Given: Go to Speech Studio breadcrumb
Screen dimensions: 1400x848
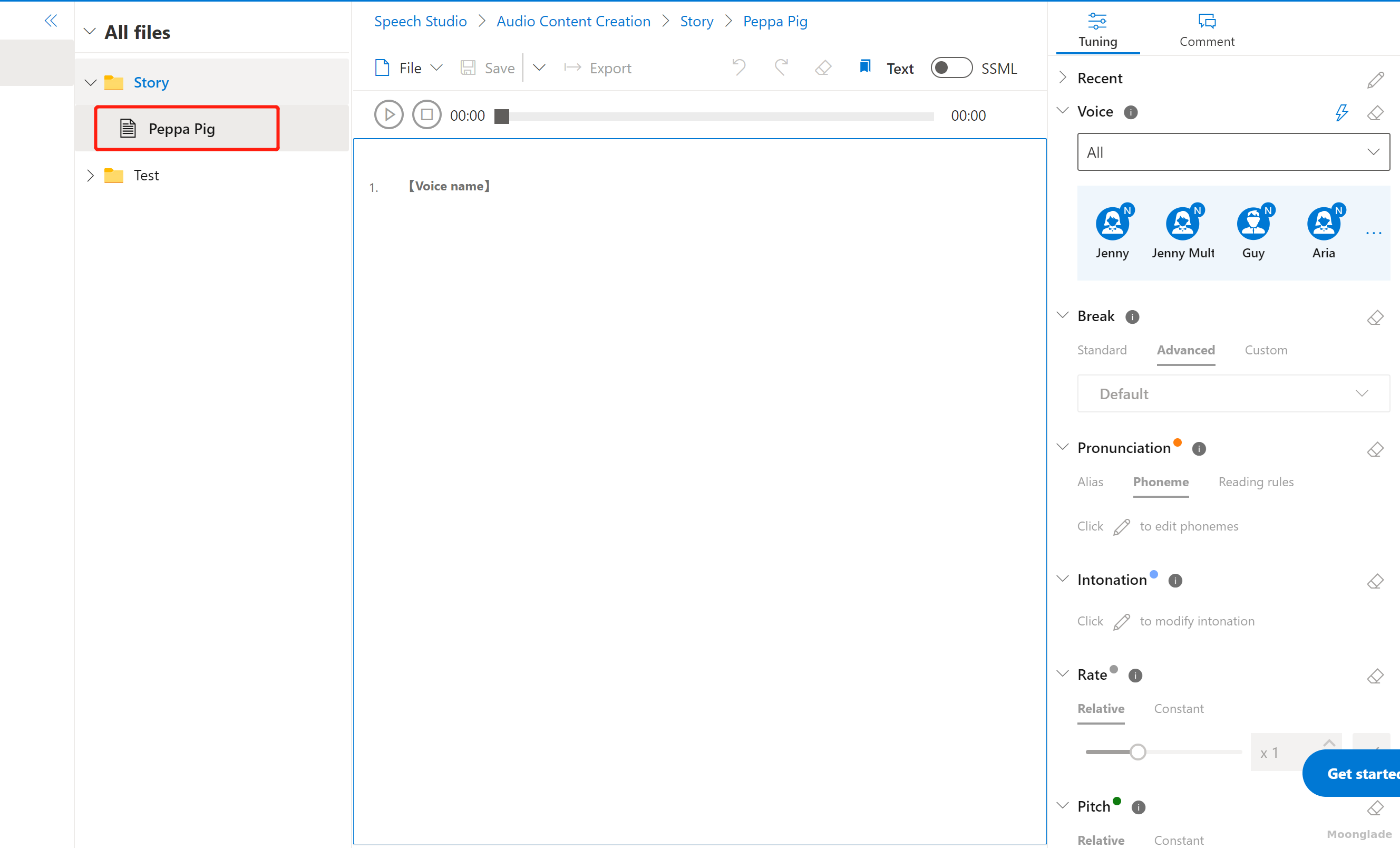Looking at the screenshot, I should point(420,21).
